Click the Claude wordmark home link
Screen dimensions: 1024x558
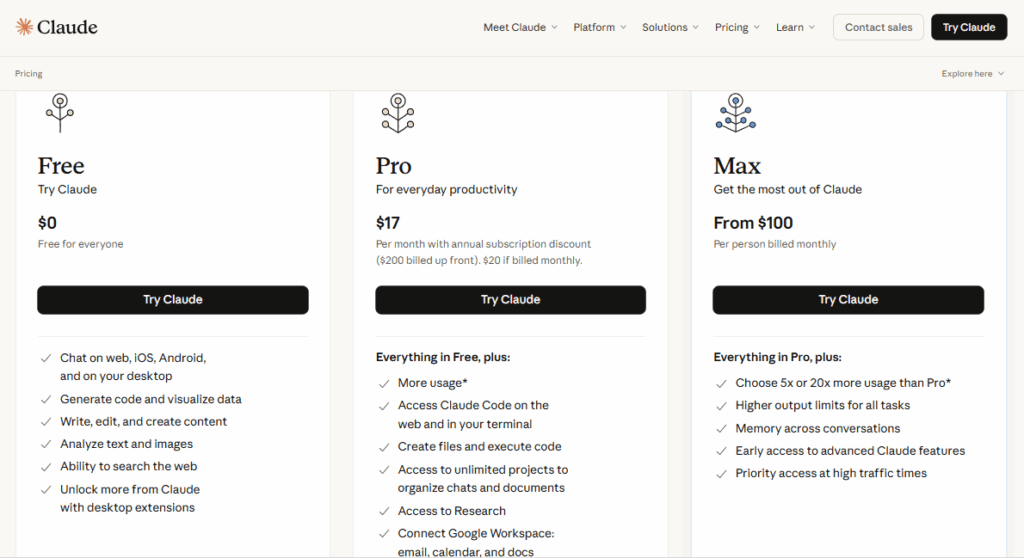67,27
